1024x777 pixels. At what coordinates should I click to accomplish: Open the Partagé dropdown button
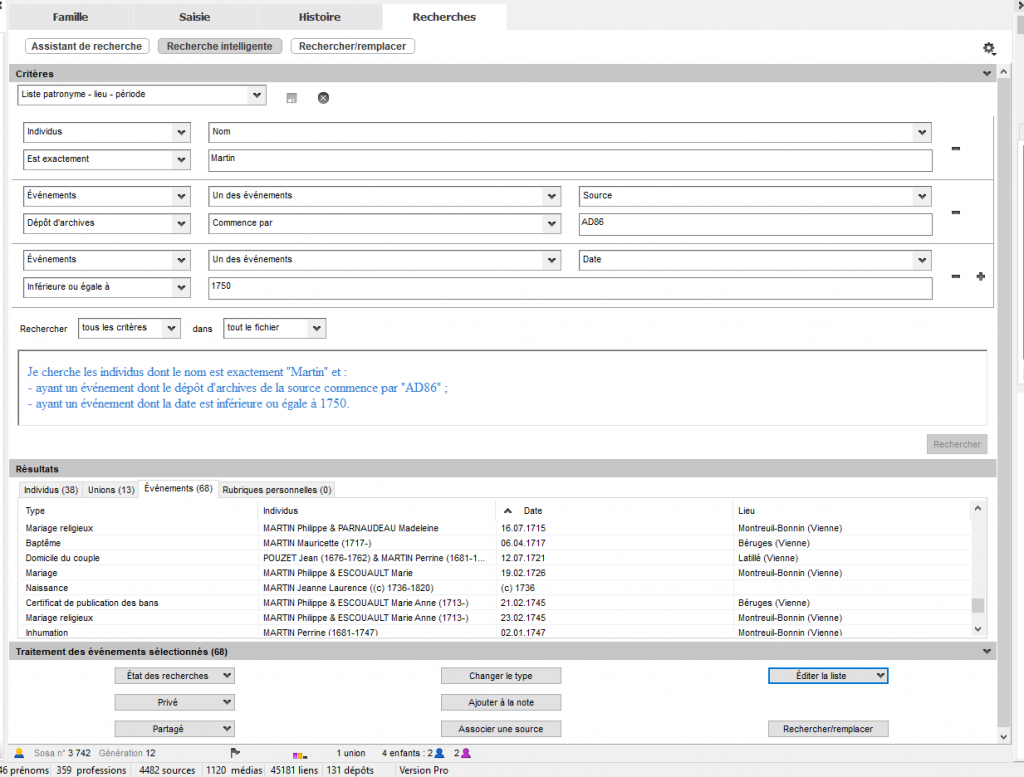click(x=174, y=729)
